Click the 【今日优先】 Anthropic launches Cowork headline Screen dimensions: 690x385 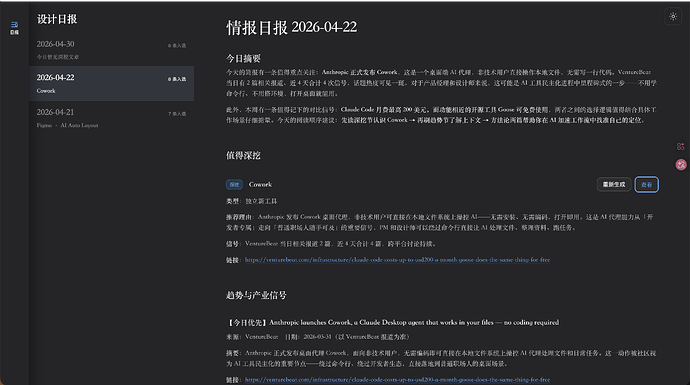coord(393,322)
